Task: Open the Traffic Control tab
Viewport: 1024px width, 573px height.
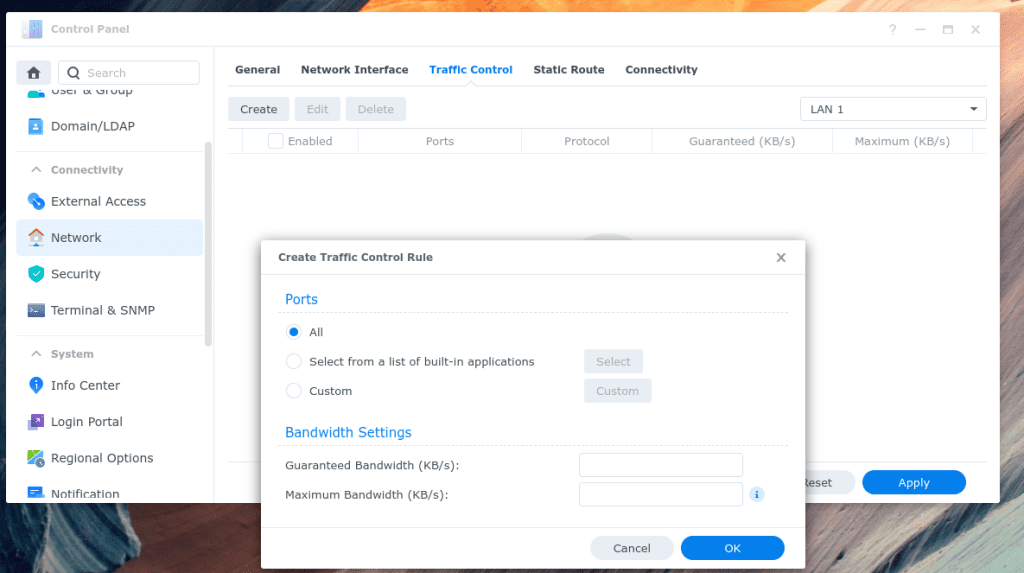Action: point(471,69)
